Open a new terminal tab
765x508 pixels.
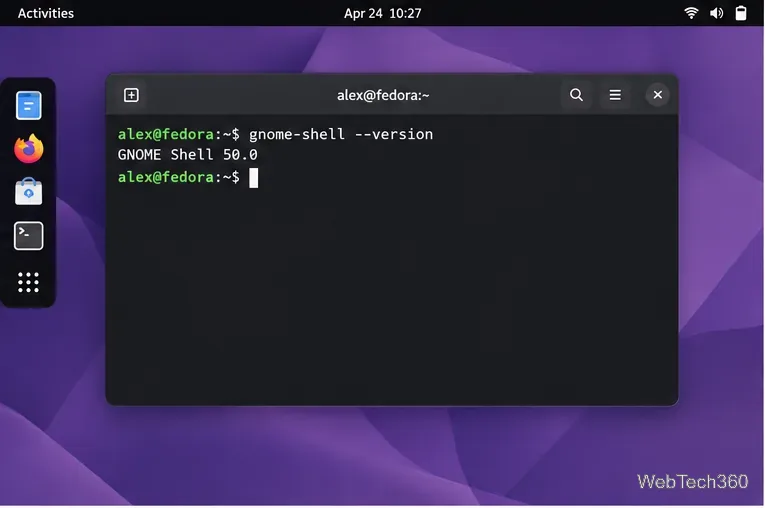click(131, 95)
